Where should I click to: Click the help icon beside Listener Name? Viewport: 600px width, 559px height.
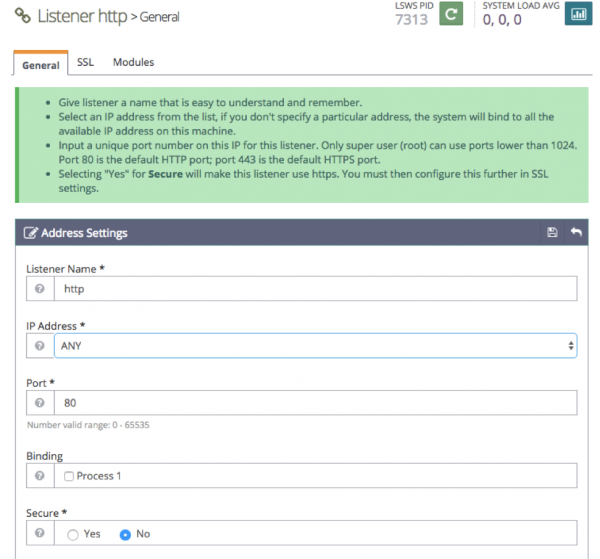[39, 288]
